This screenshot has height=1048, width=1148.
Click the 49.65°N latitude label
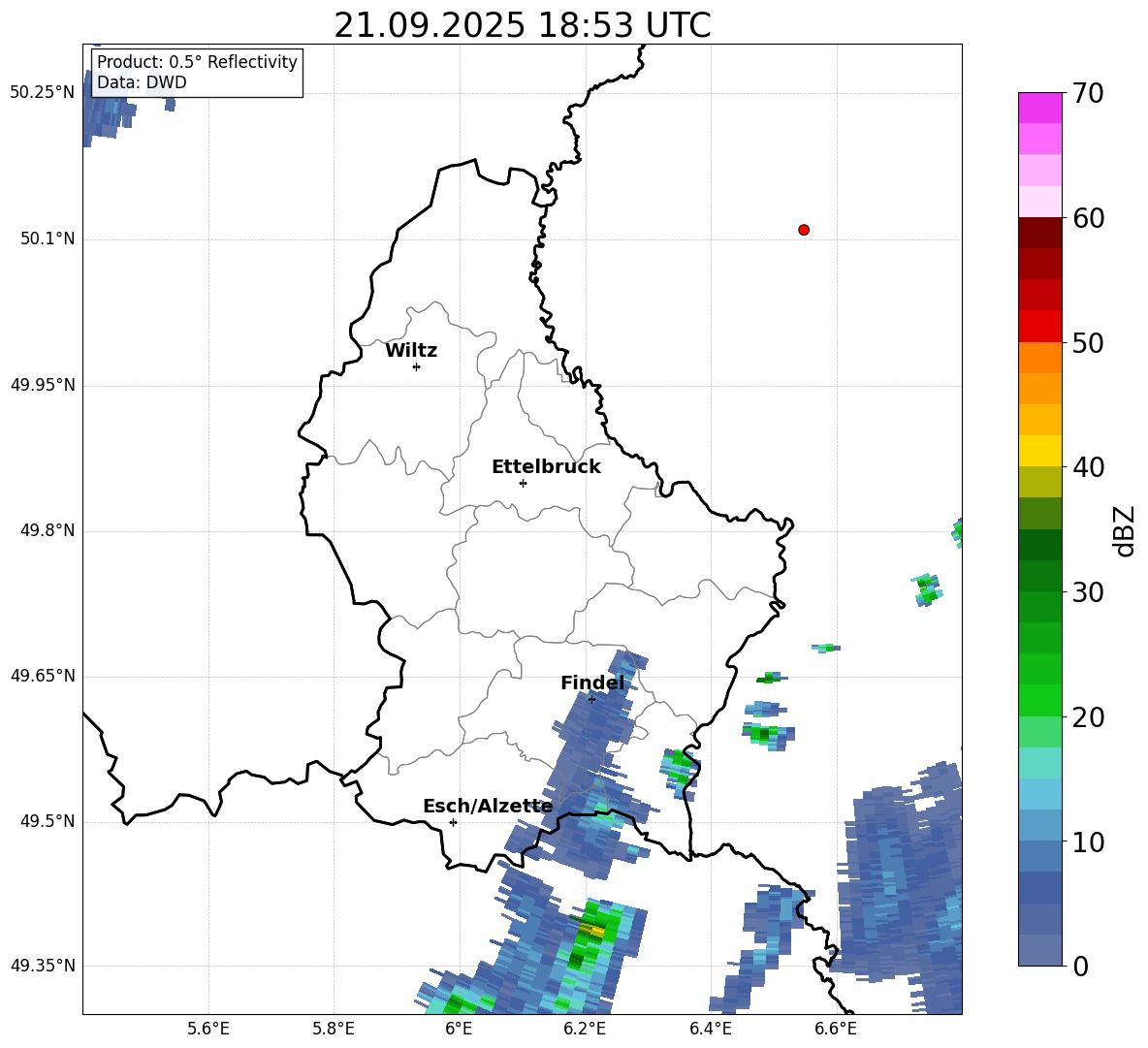(43, 676)
